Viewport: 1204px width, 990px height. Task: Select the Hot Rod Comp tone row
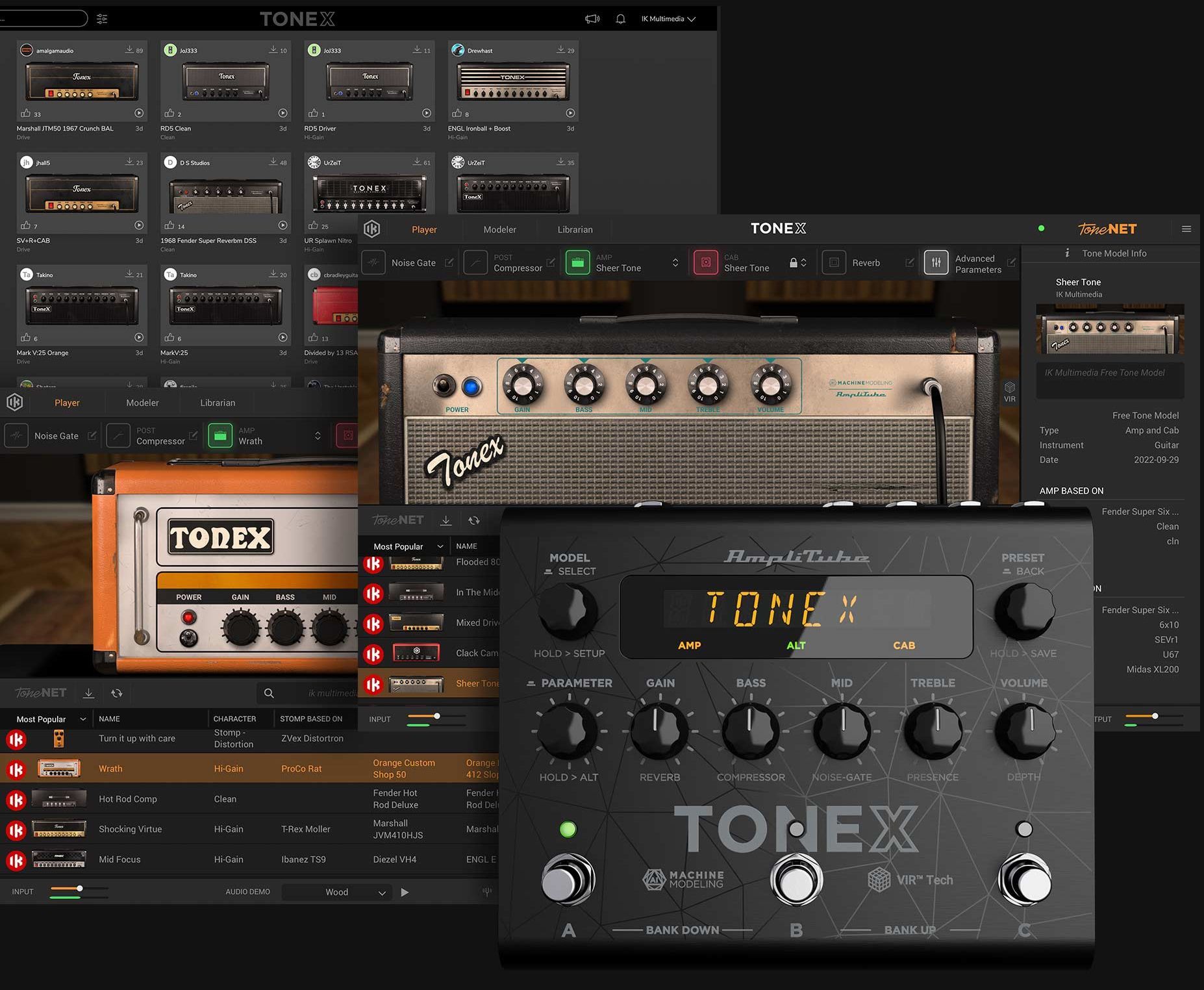128,799
